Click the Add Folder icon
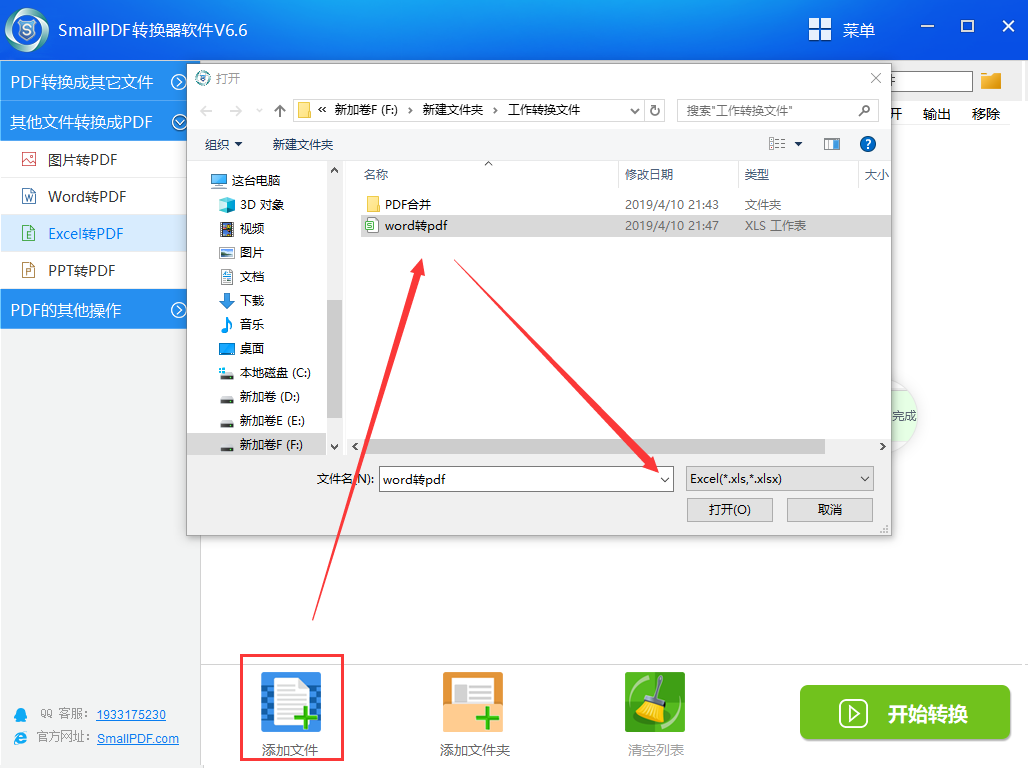 point(473,702)
